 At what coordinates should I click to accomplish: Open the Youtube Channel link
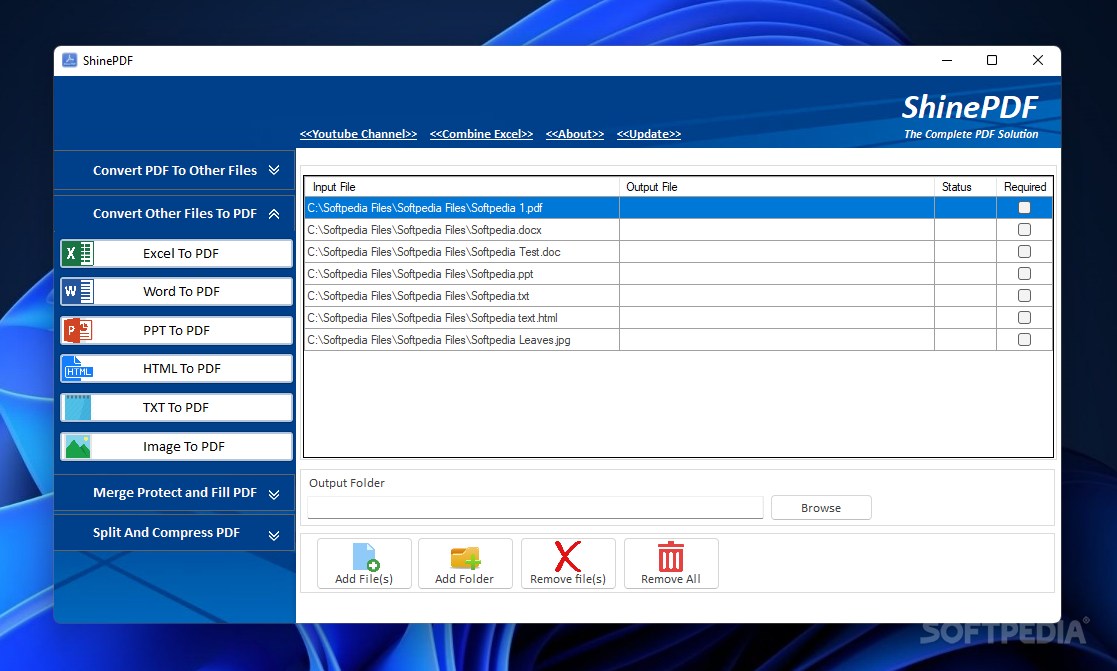click(x=358, y=134)
